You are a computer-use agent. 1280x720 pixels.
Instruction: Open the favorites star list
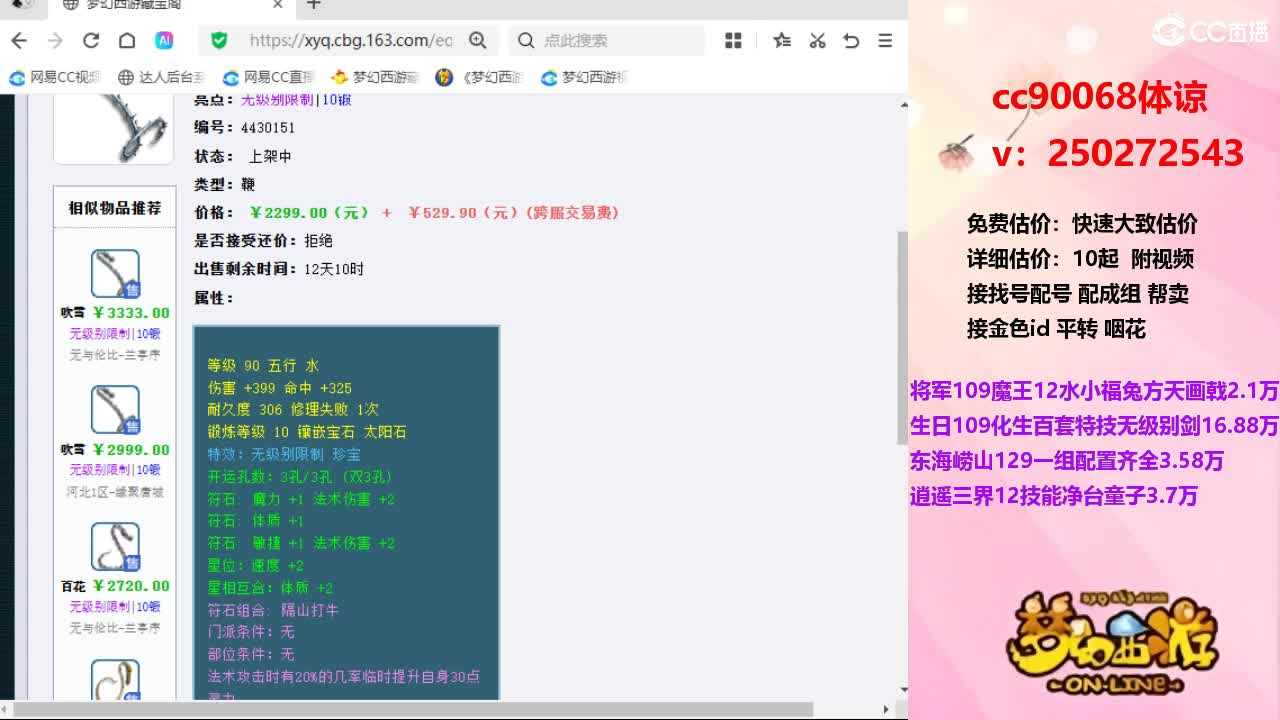[x=782, y=40]
